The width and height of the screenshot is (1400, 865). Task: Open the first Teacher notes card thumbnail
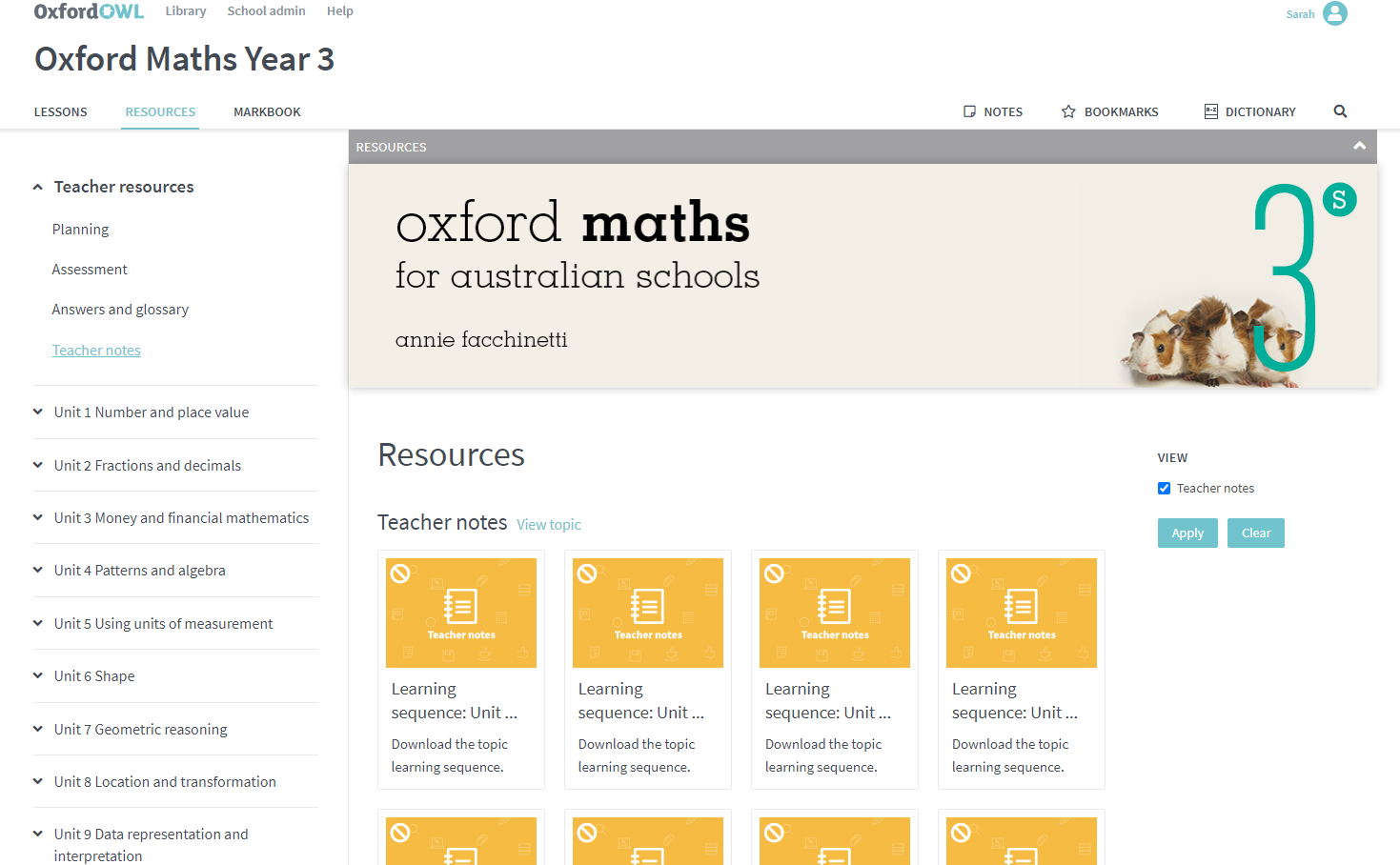[461, 613]
